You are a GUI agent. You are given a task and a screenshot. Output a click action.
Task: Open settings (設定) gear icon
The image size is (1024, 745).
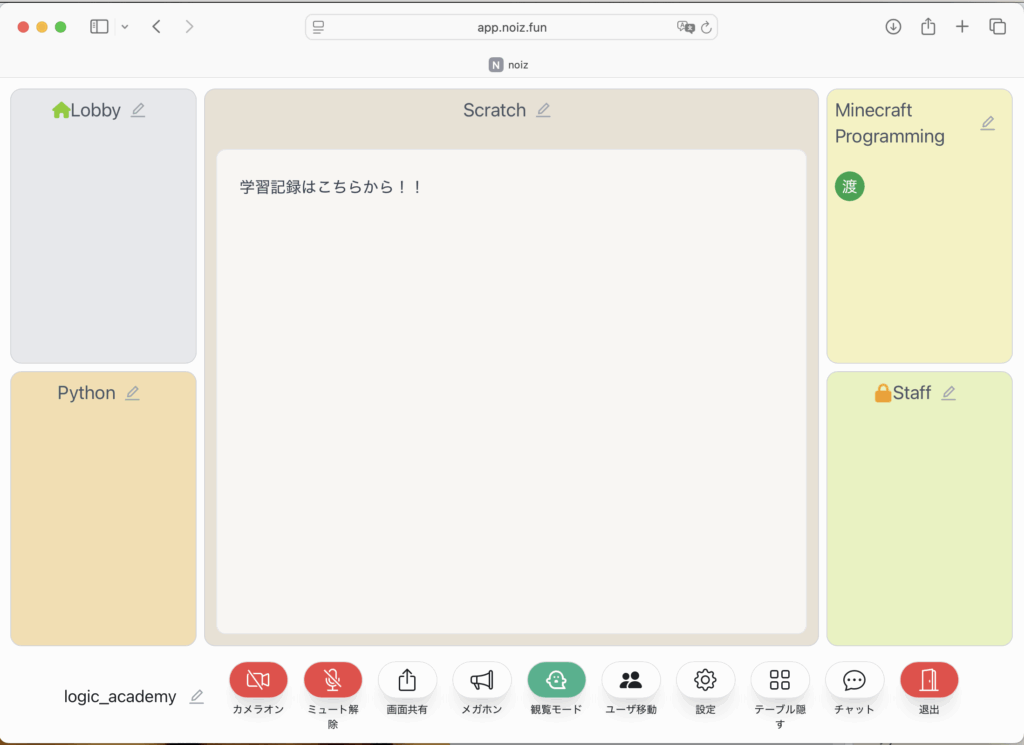click(x=705, y=680)
